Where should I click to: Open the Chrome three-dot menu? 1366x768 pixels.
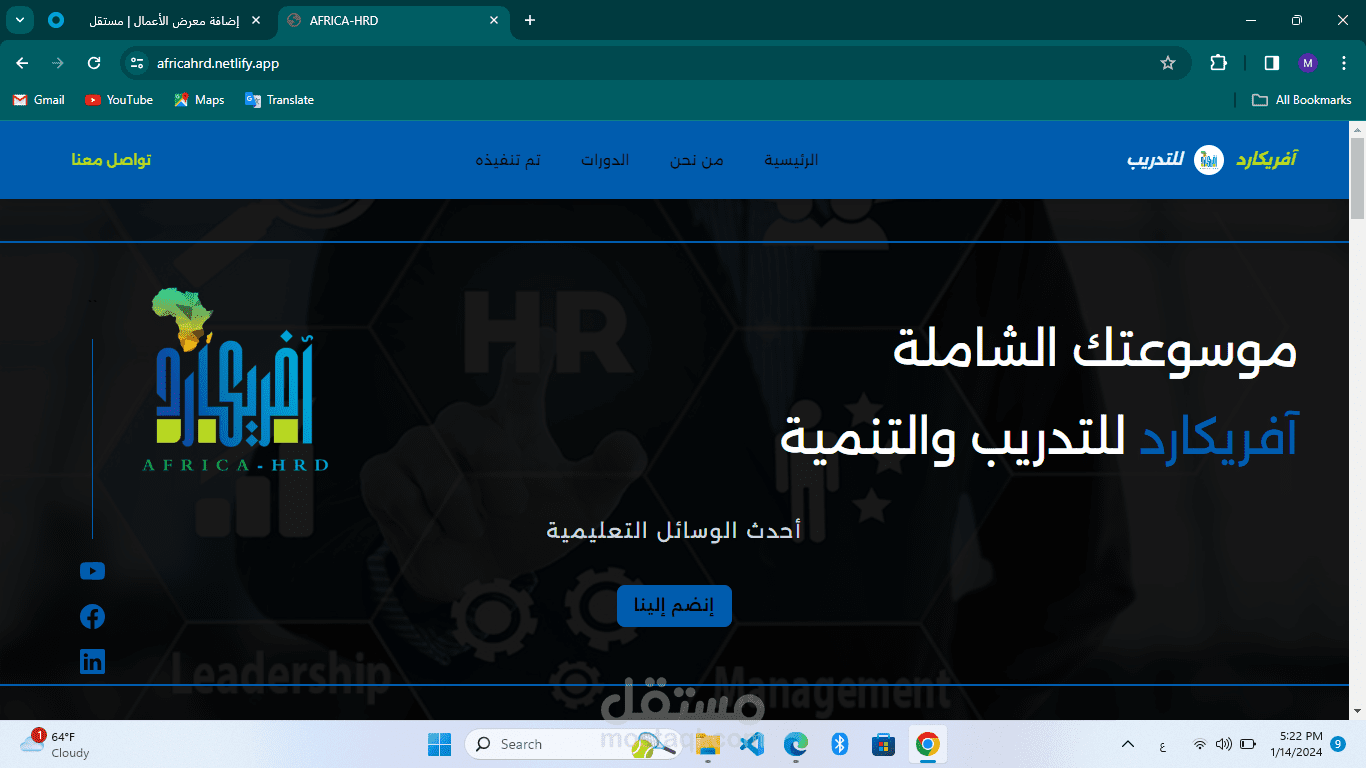1343,63
